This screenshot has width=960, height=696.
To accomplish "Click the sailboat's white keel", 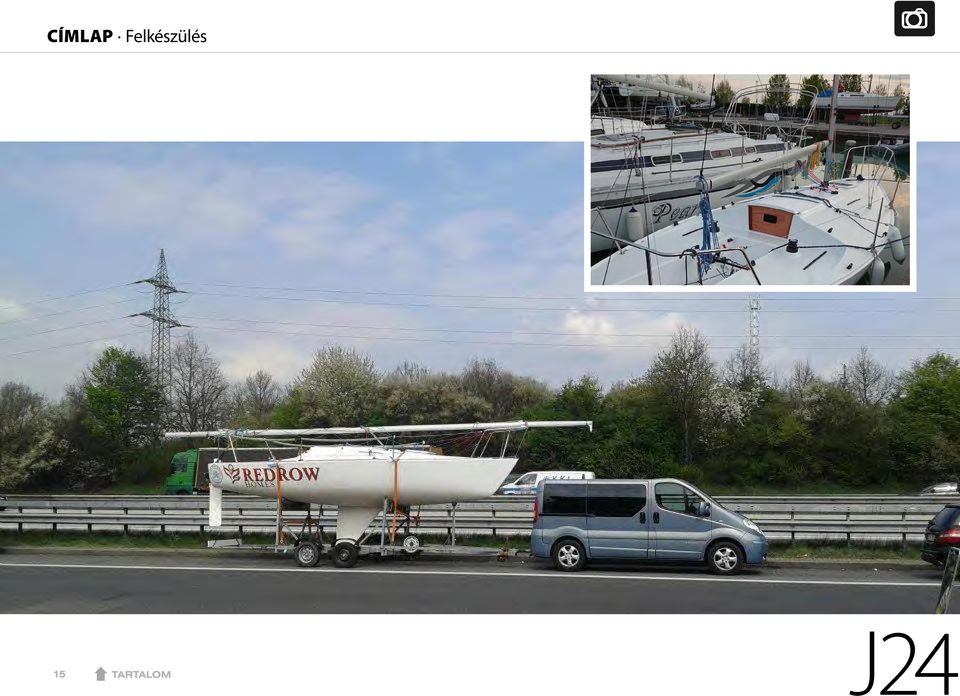I will 356,523.
